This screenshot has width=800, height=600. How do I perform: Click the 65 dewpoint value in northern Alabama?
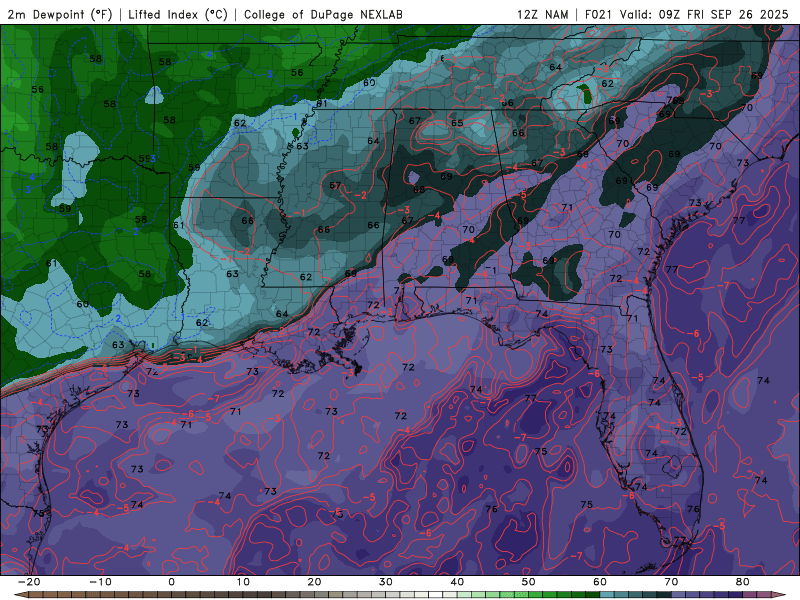[x=457, y=123]
